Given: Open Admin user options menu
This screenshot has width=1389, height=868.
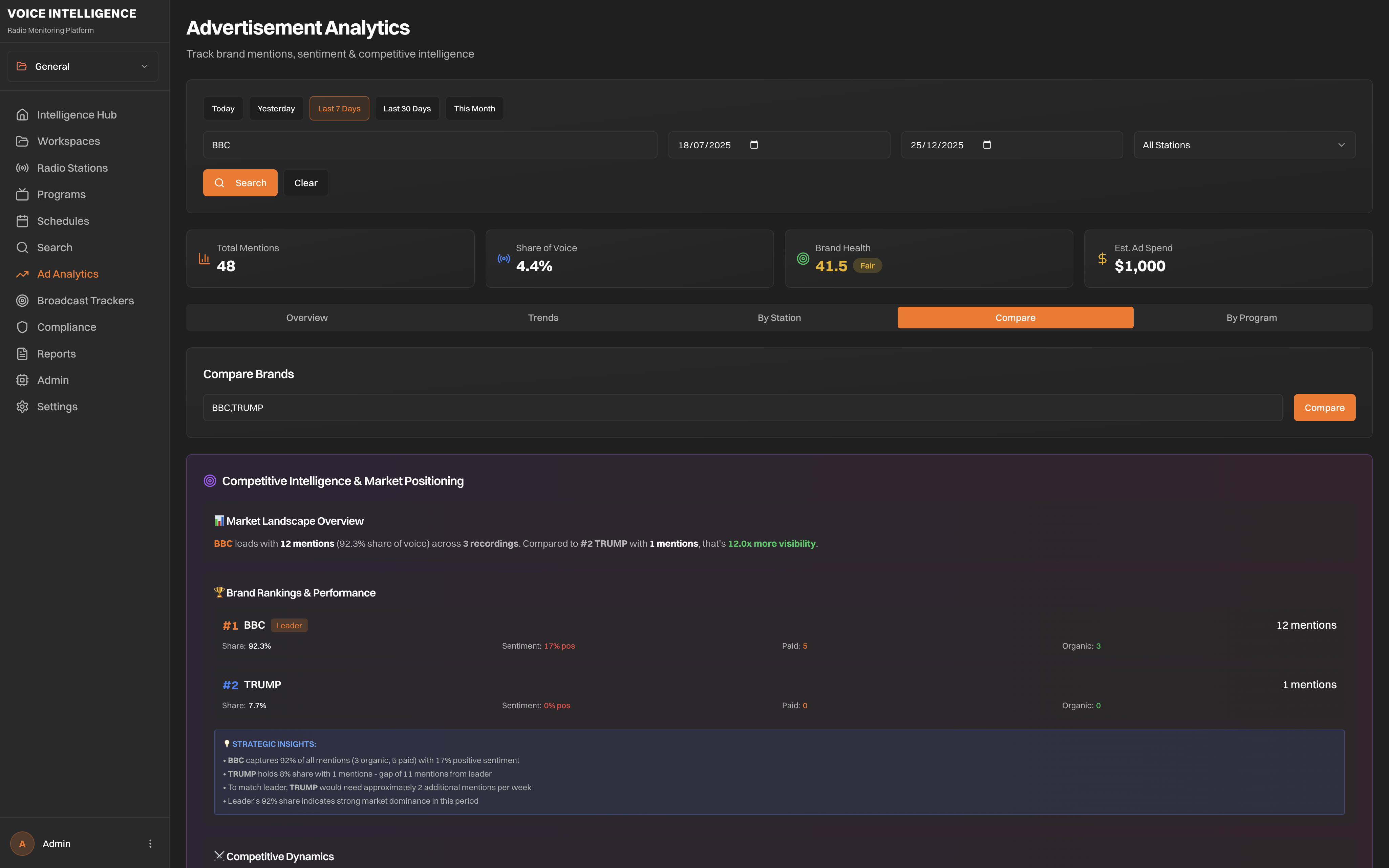Looking at the screenshot, I should [150, 843].
